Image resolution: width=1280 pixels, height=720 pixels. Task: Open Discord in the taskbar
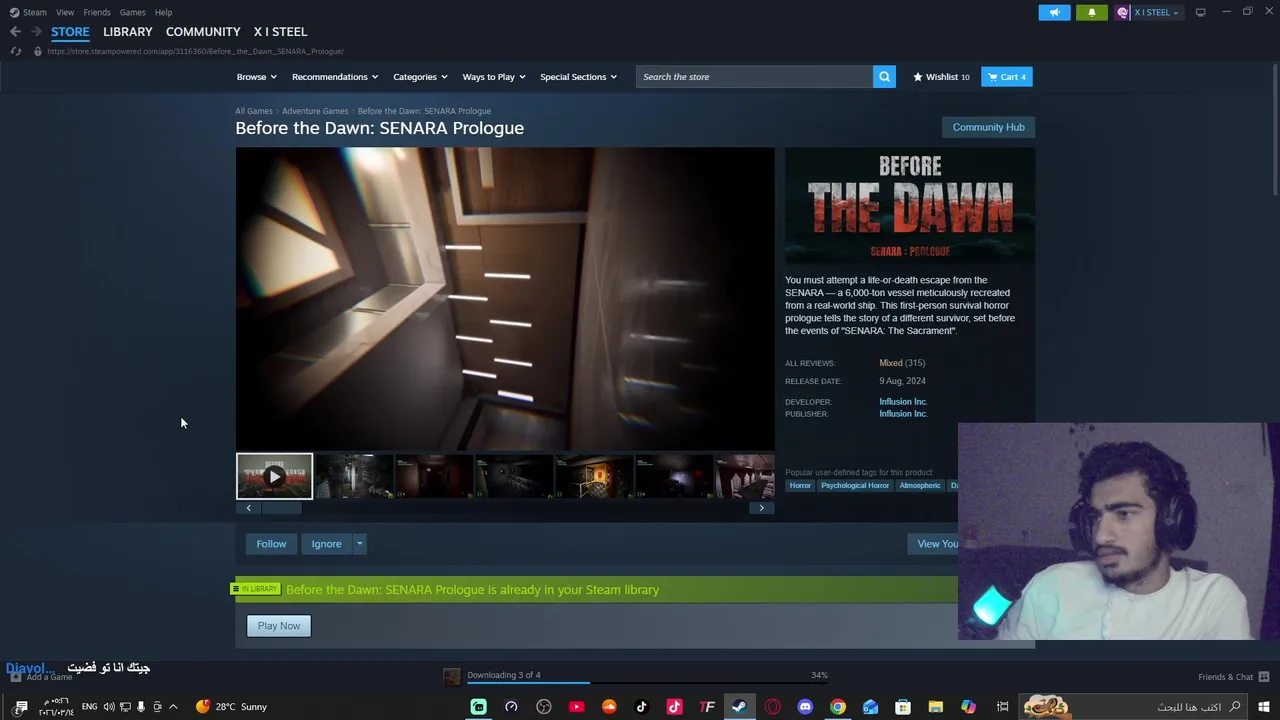coord(805,707)
